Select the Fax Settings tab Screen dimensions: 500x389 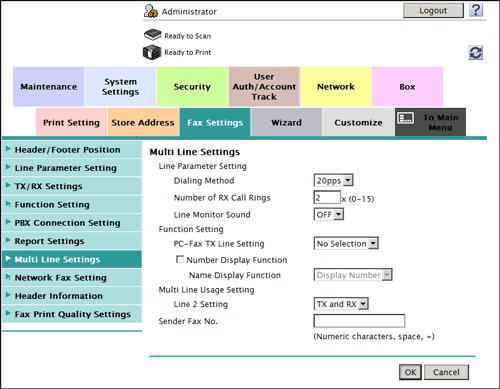tap(215, 122)
